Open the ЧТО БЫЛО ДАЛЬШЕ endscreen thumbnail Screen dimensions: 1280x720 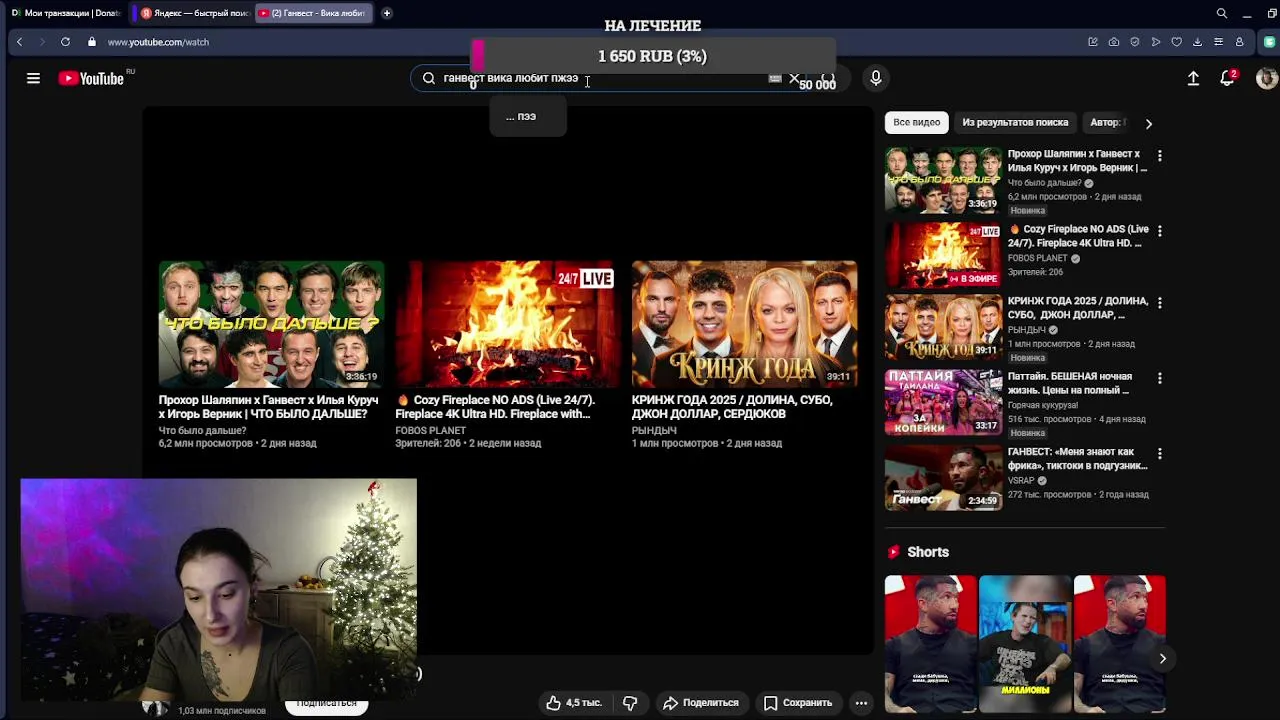(271, 324)
